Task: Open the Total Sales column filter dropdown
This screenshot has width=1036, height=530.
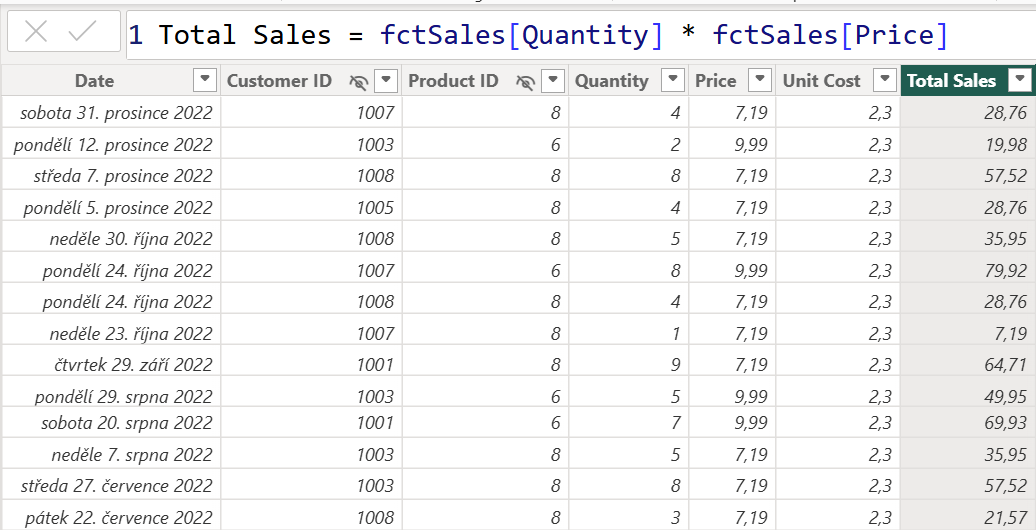Action: point(1019,80)
